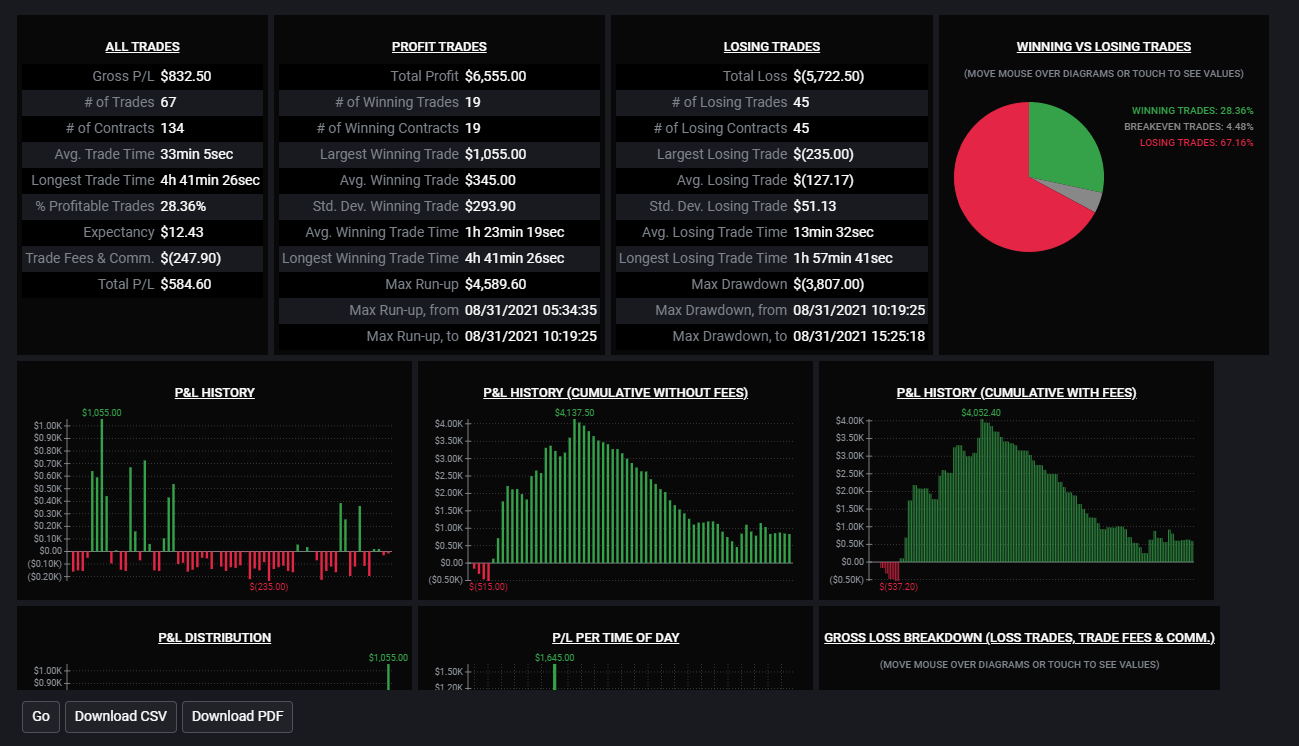Screen dimensions: 1299x746
Task: Select Avg. Trade Time value 33min 5sec
Action: [x=197, y=154]
